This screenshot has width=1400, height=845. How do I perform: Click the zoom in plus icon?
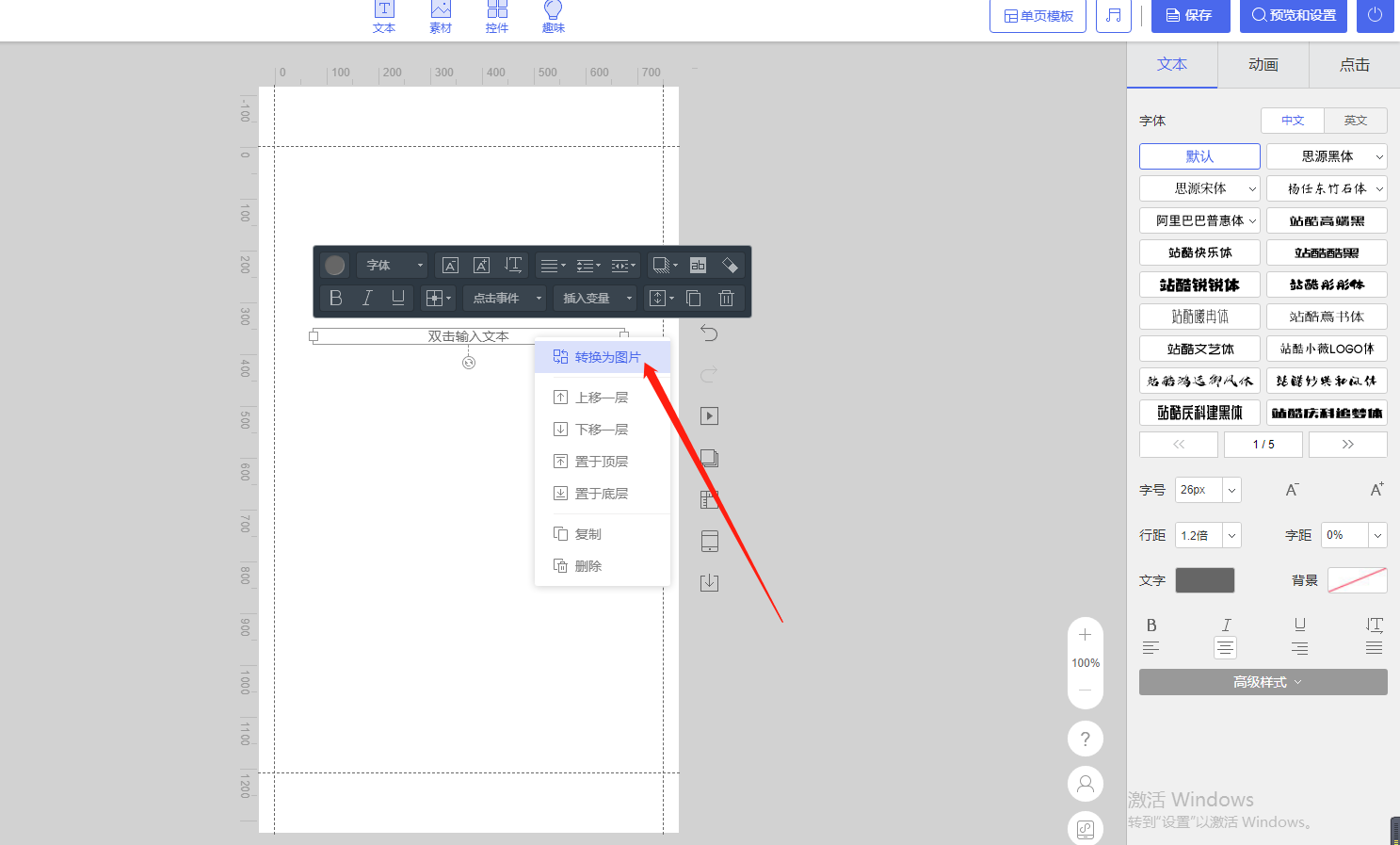[x=1085, y=635]
